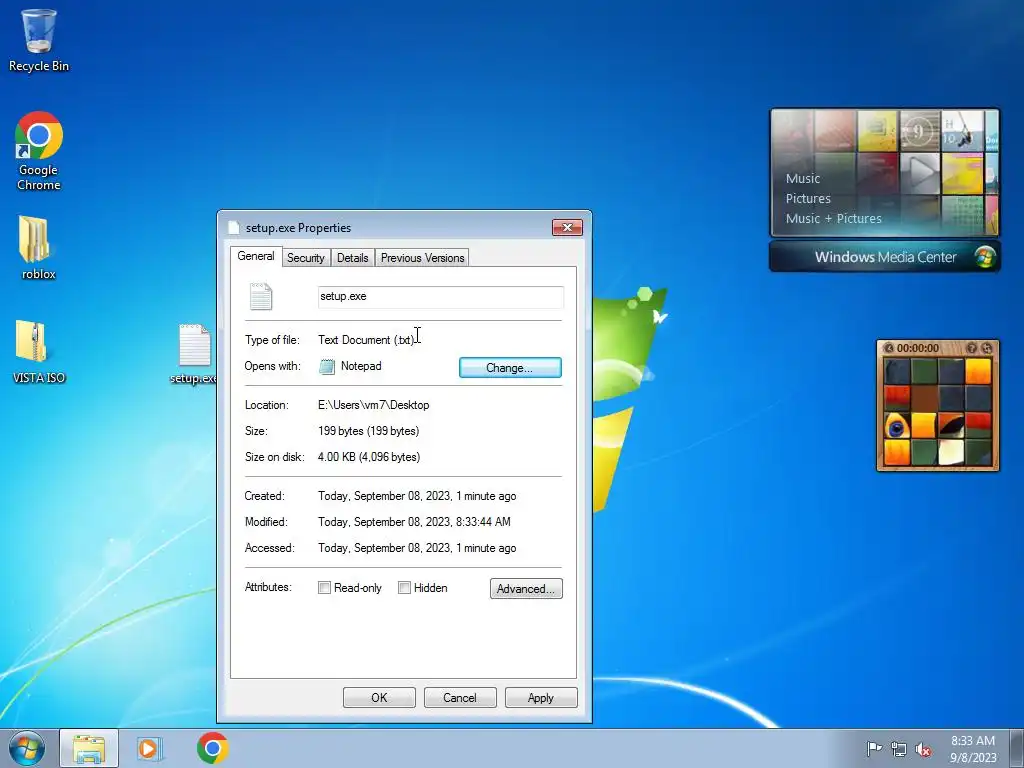The width and height of the screenshot is (1024, 768).
Task: Click the size value 199 bytes
Action: click(368, 431)
